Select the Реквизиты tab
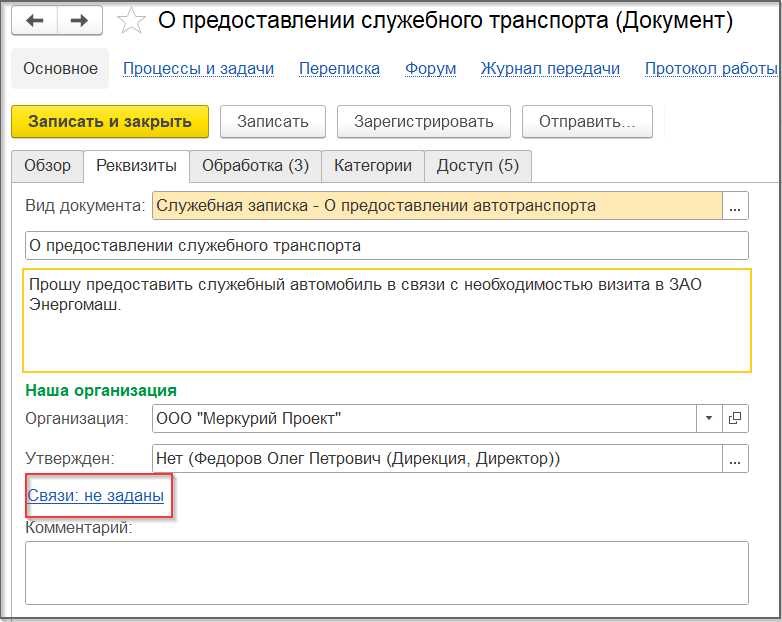The width and height of the screenshot is (782, 622). pos(136,165)
